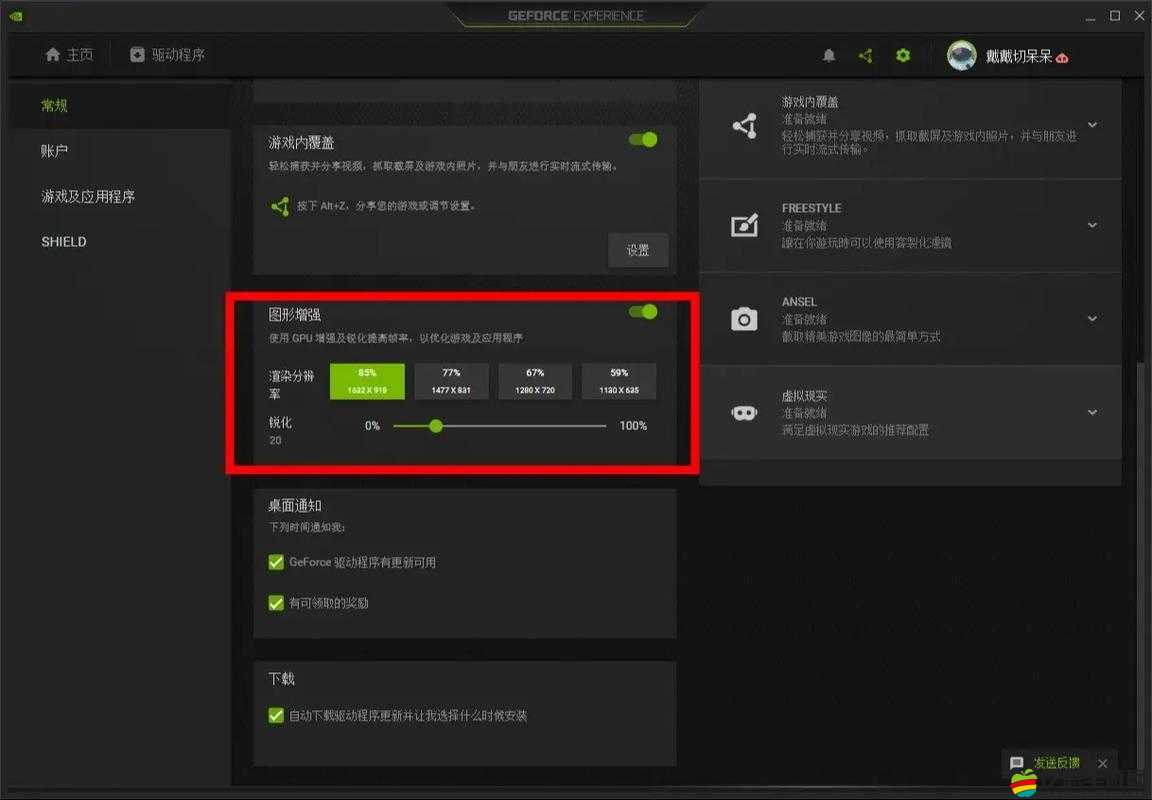Expand the FREESTYLE section chevron
The image size is (1152, 800).
[1092, 224]
